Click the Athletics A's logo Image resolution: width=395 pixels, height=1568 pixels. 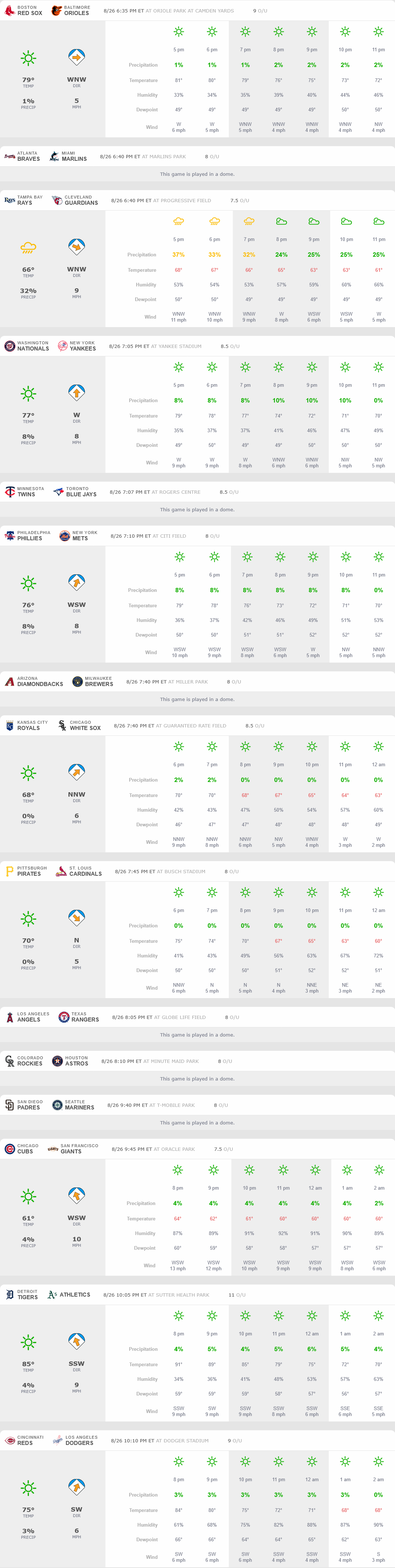(x=52, y=1295)
